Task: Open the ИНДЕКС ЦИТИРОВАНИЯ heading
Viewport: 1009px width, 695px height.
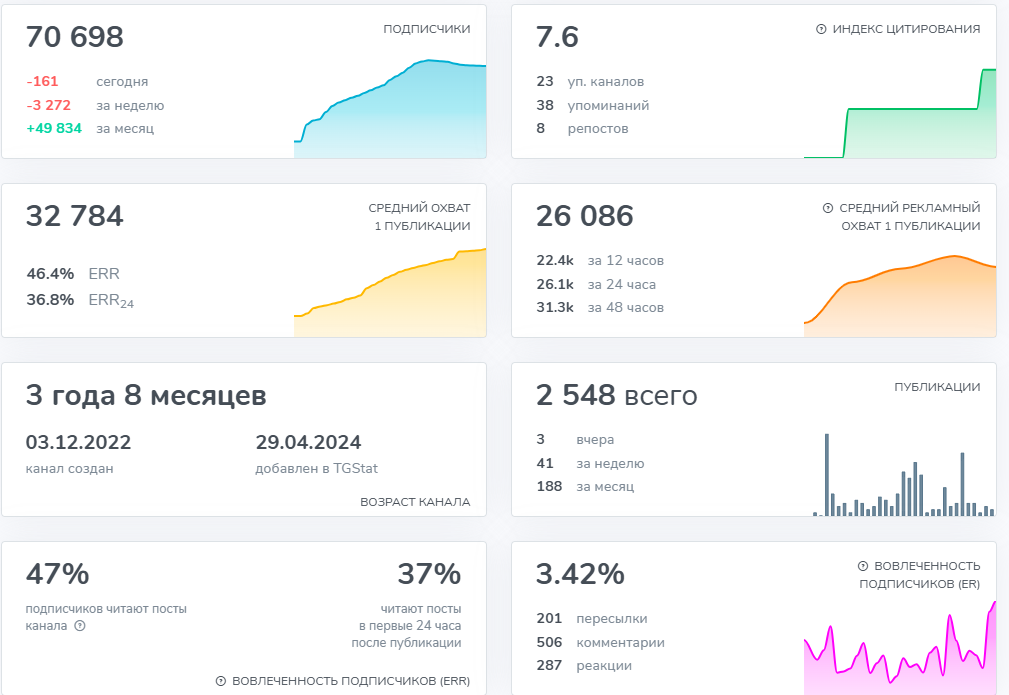Action: coord(906,29)
